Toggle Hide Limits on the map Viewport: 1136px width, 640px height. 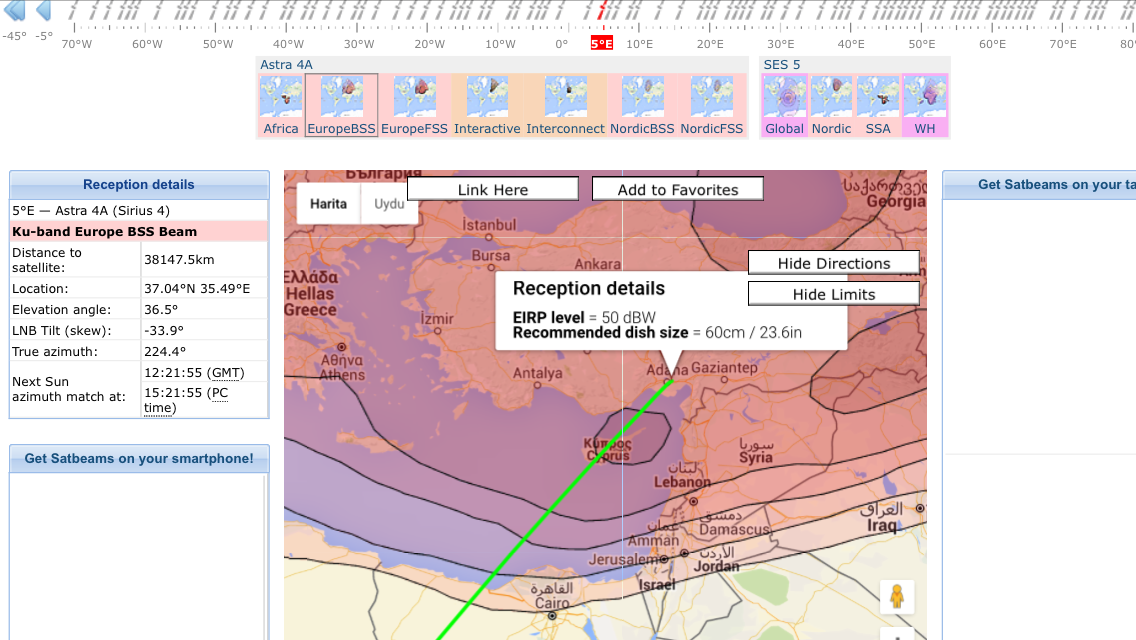(833, 294)
